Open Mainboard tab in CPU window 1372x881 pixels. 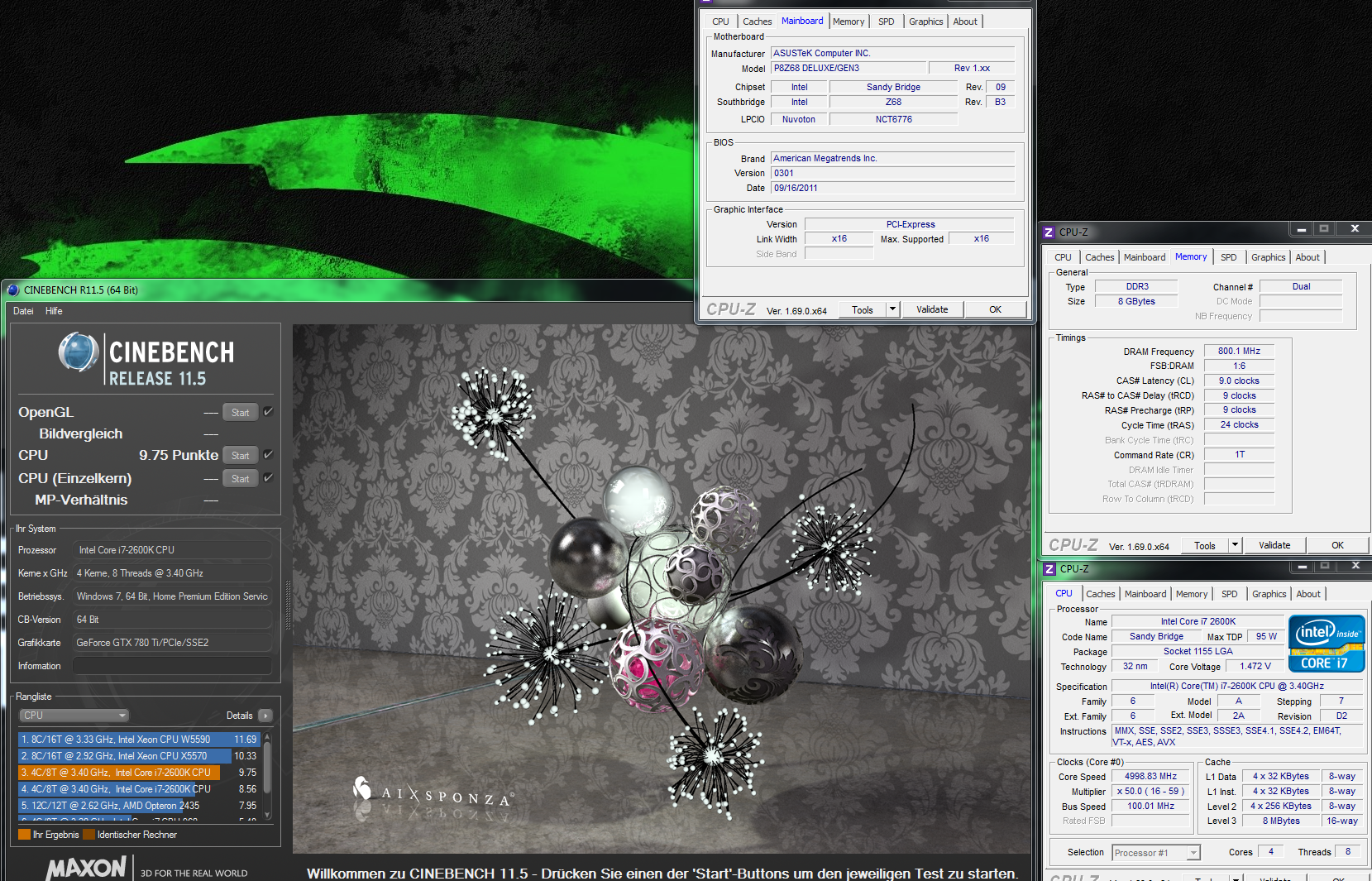click(x=1145, y=594)
